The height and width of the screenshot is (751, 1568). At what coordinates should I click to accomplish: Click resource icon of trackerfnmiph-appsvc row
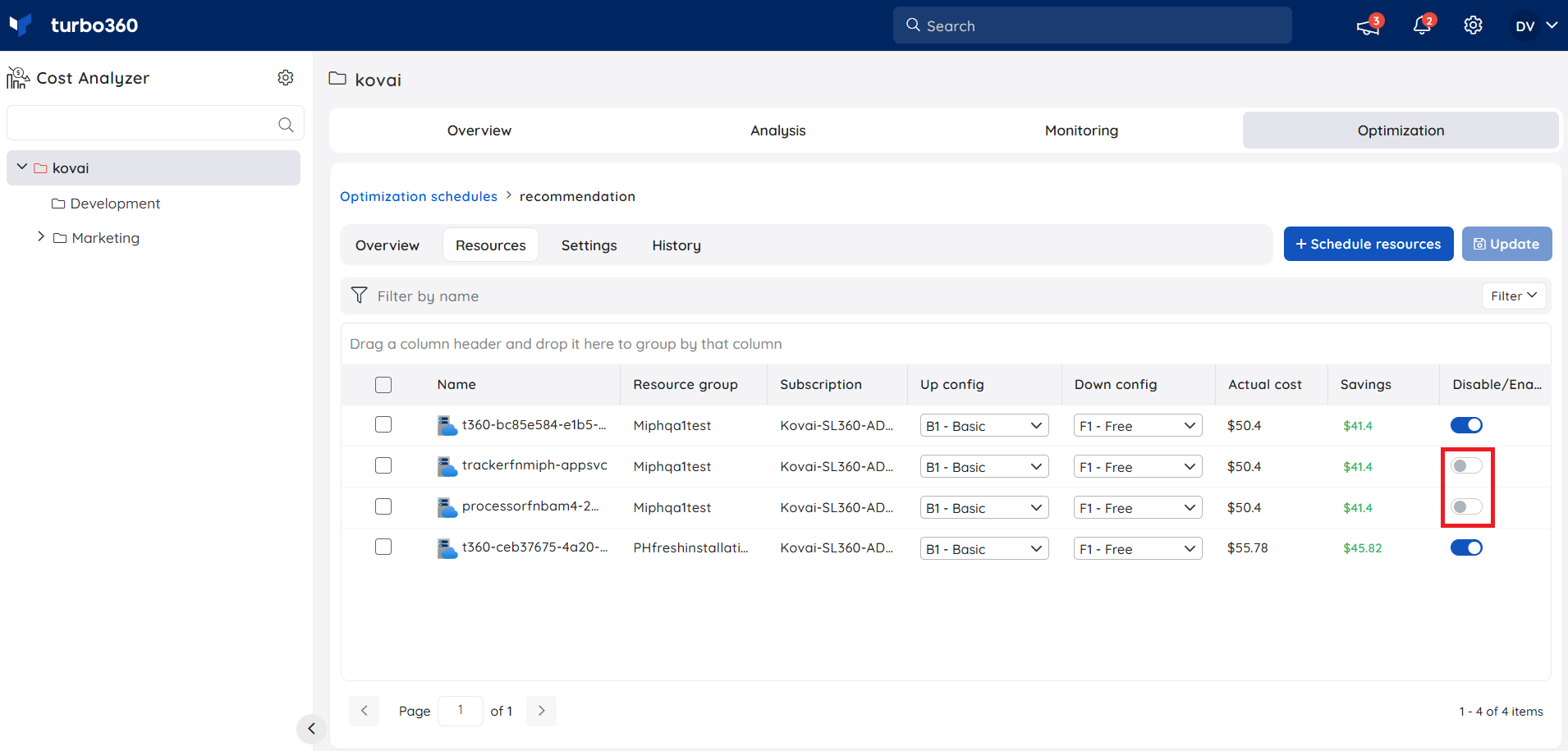coord(447,466)
